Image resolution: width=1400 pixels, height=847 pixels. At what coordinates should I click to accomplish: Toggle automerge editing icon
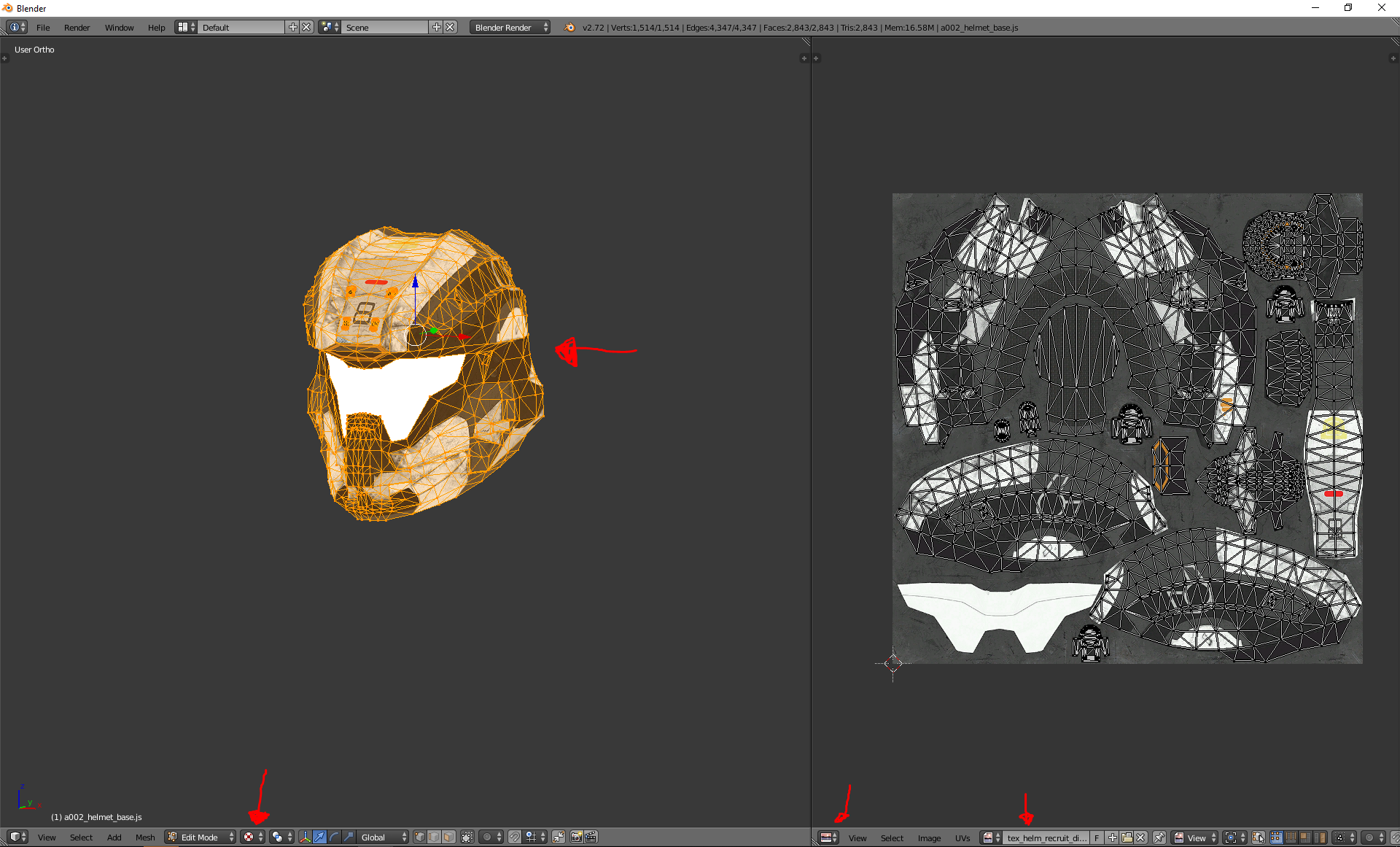[x=559, y=837]
